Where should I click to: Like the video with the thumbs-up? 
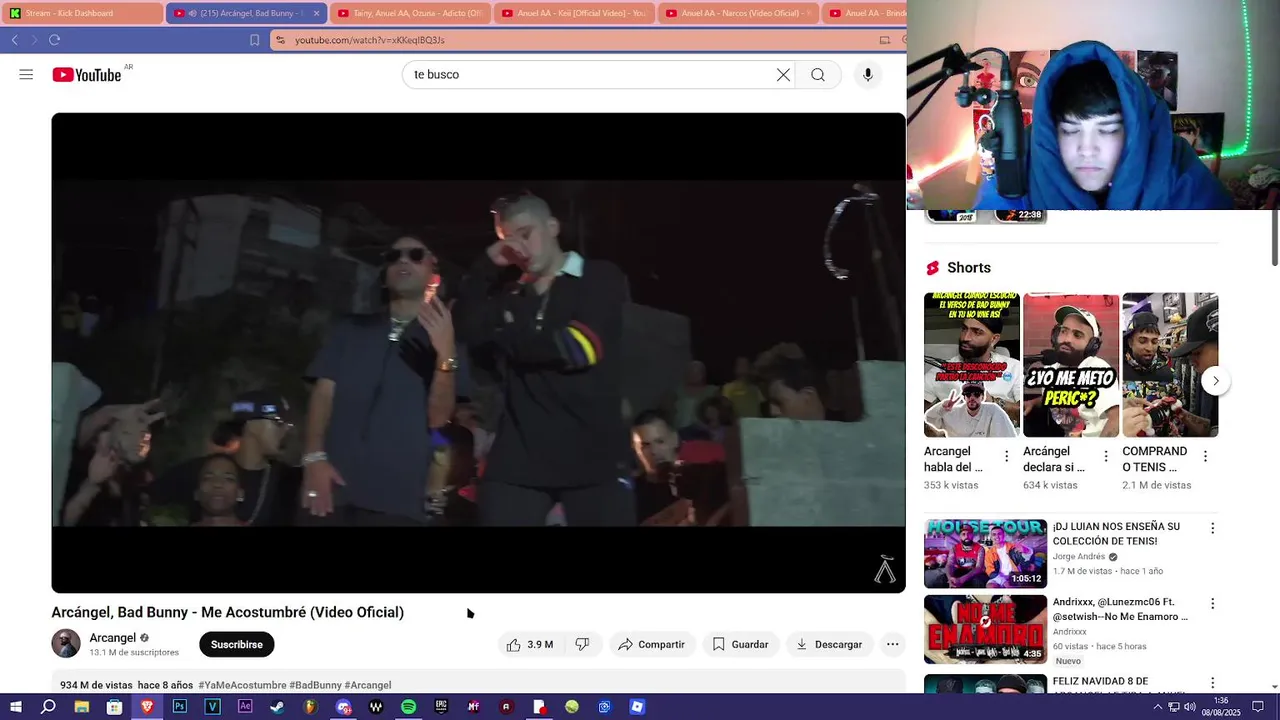(x=529, y=645)
